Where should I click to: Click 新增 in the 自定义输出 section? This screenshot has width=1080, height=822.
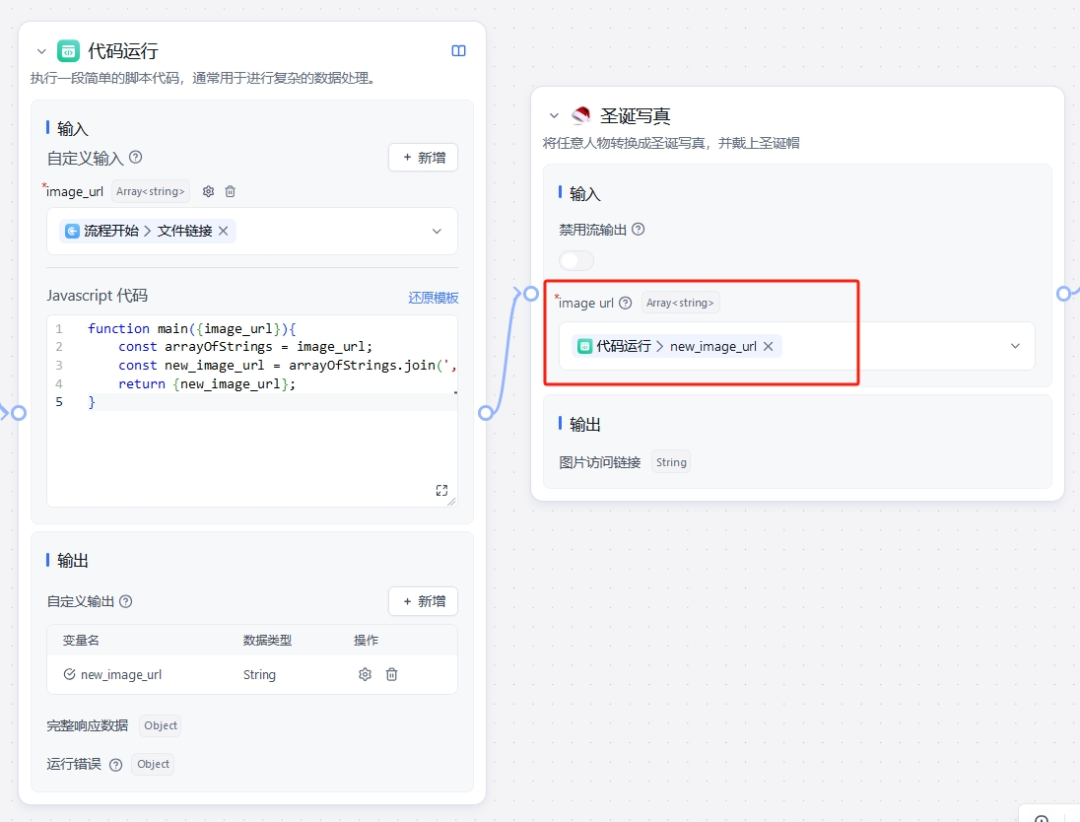[x=423, y=601]
